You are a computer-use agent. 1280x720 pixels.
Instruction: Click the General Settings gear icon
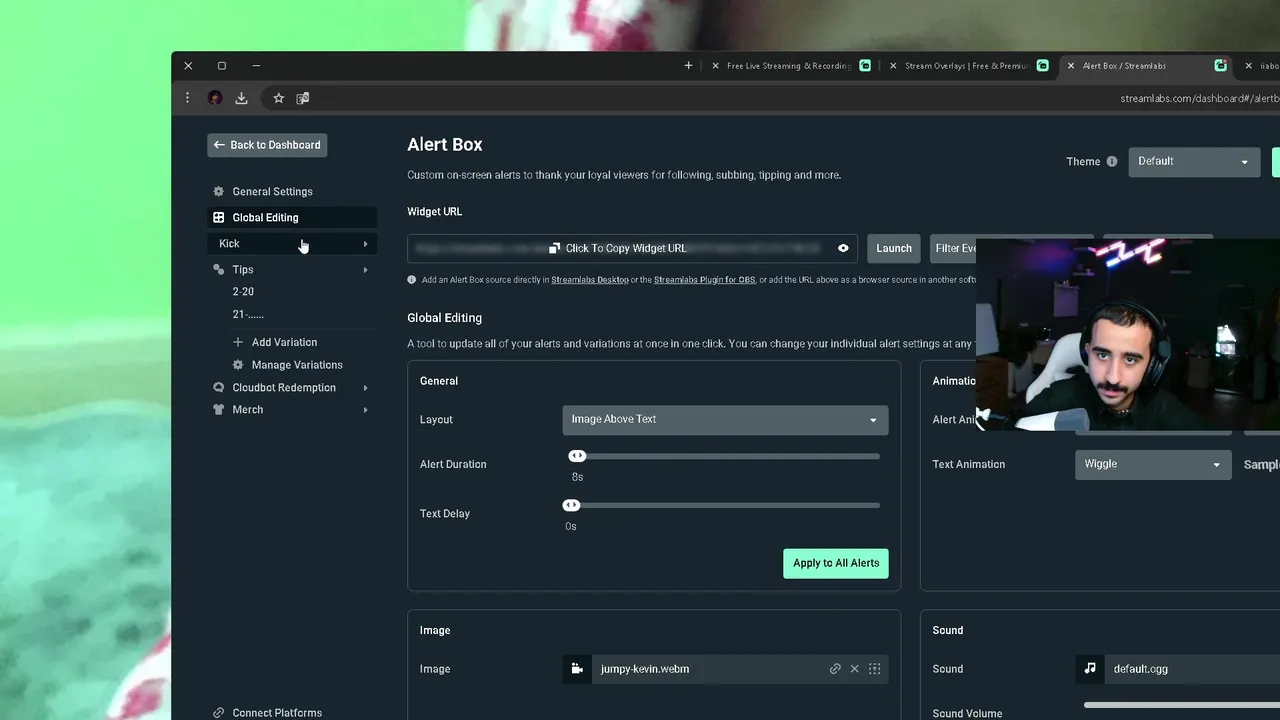pyautogui.click(x=218, y=191)
